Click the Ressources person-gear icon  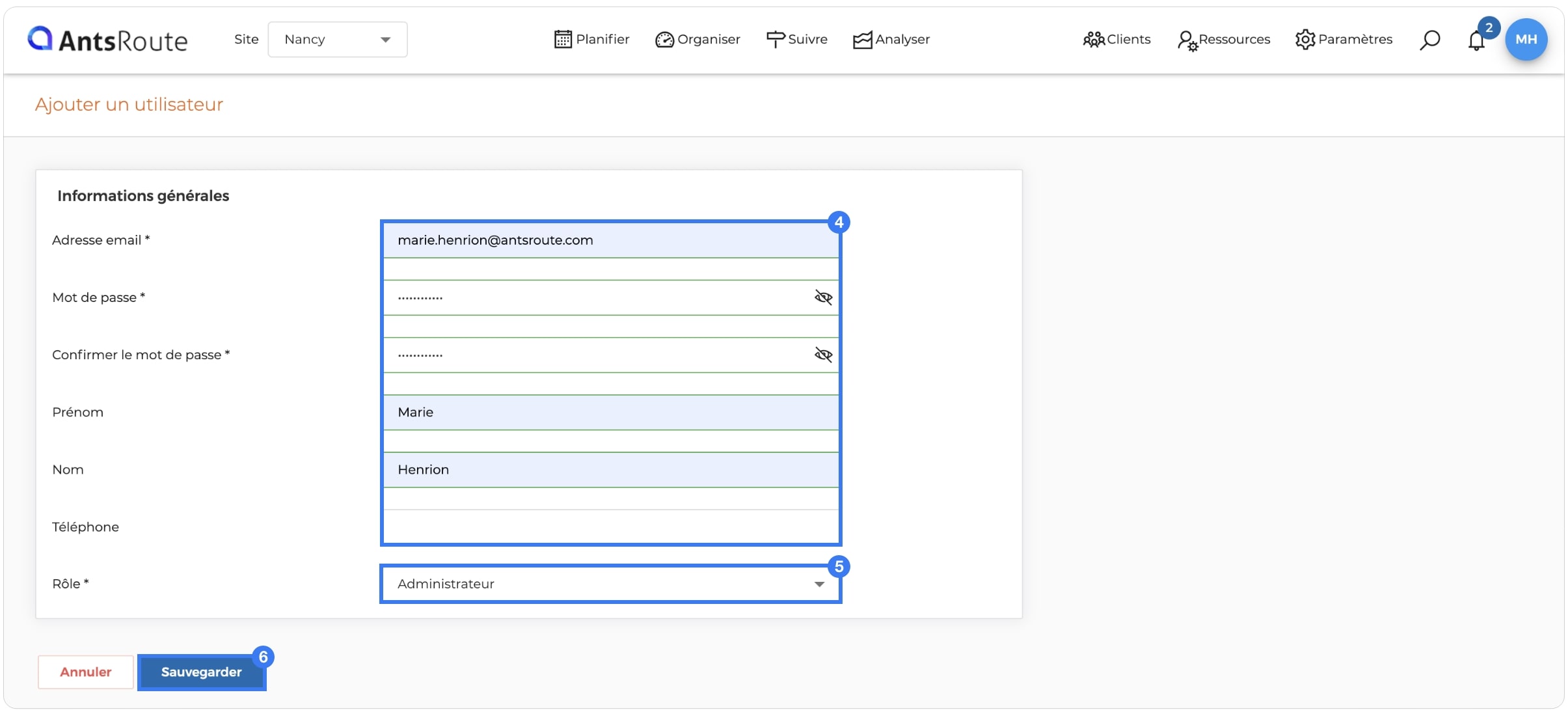pyautogui.click(x=1187, y=40)
